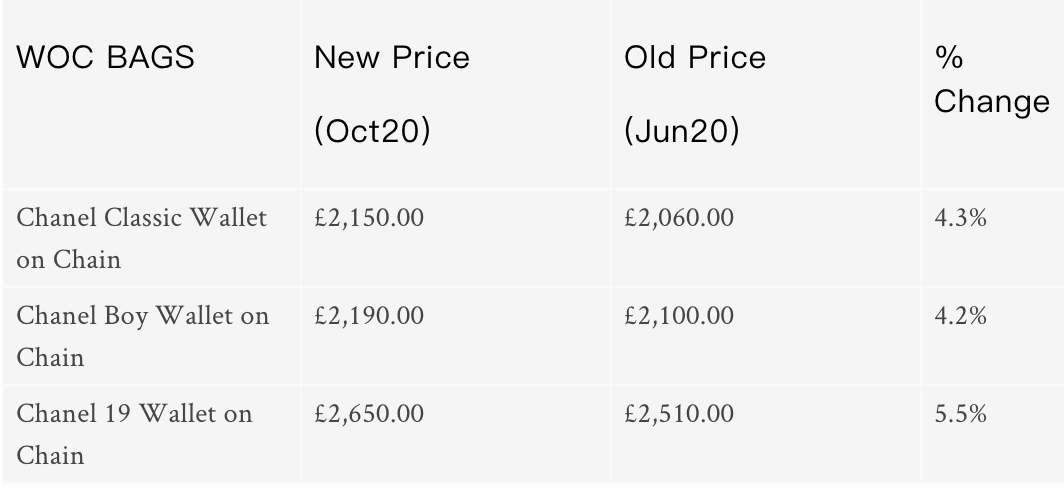Screen dimensions: 1064x488
Task: Select the New Price header text
Action: point(391,58)
